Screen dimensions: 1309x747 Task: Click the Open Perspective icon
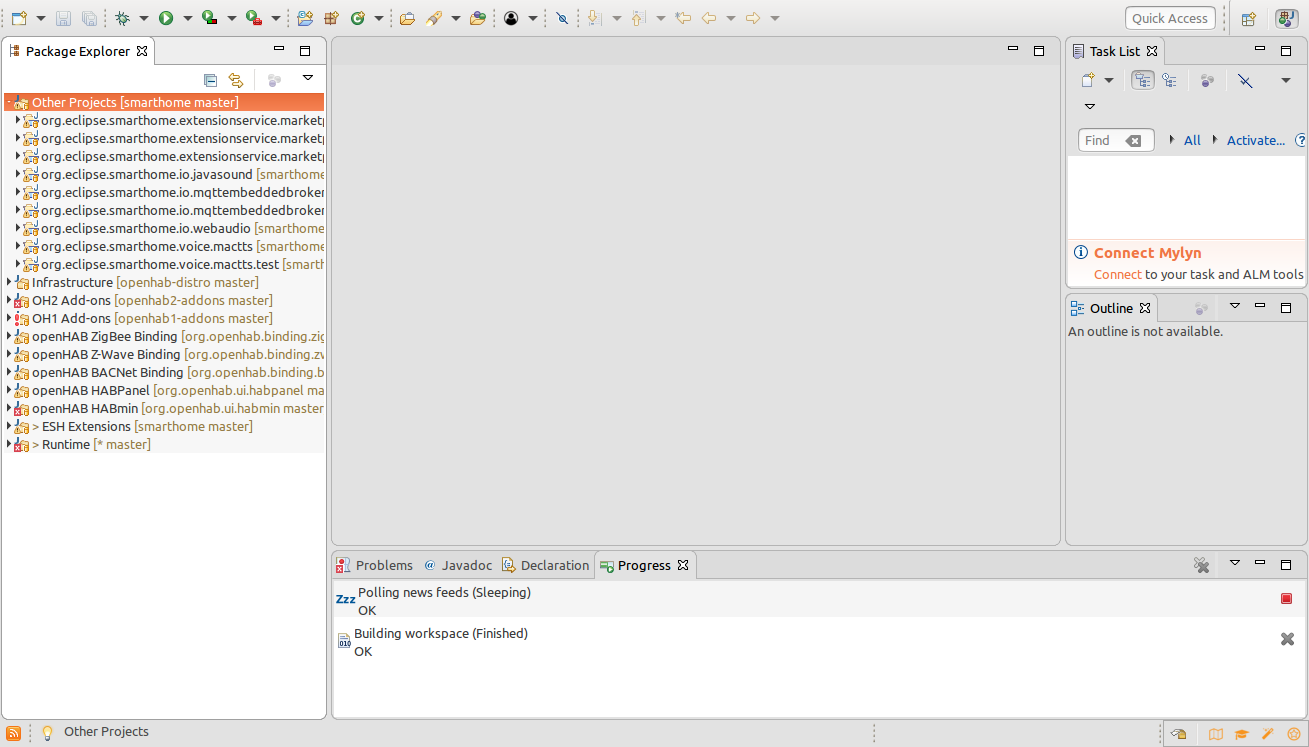(1249, 18)
